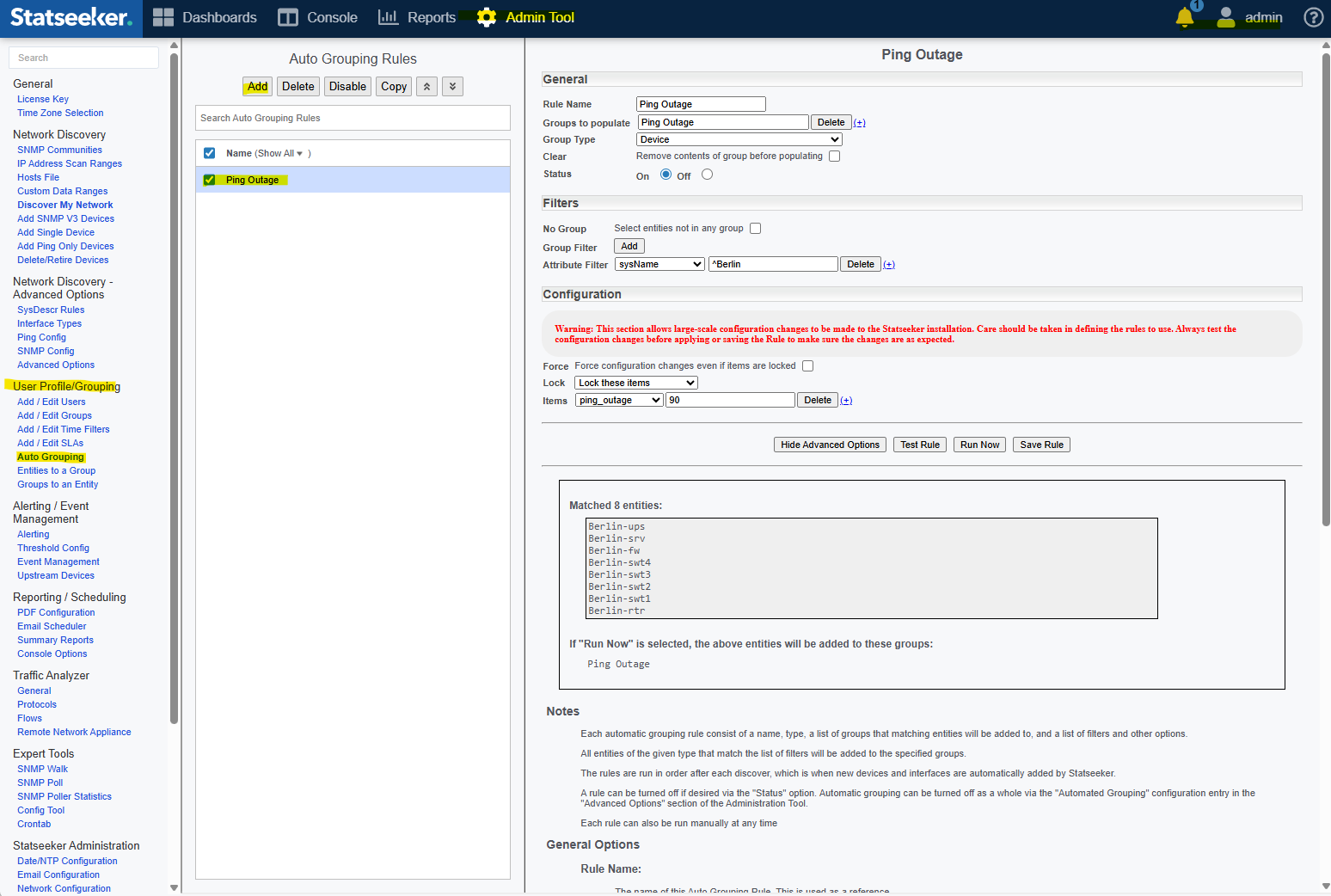Click the Reports bar chart icon

[x=389, y=17]
